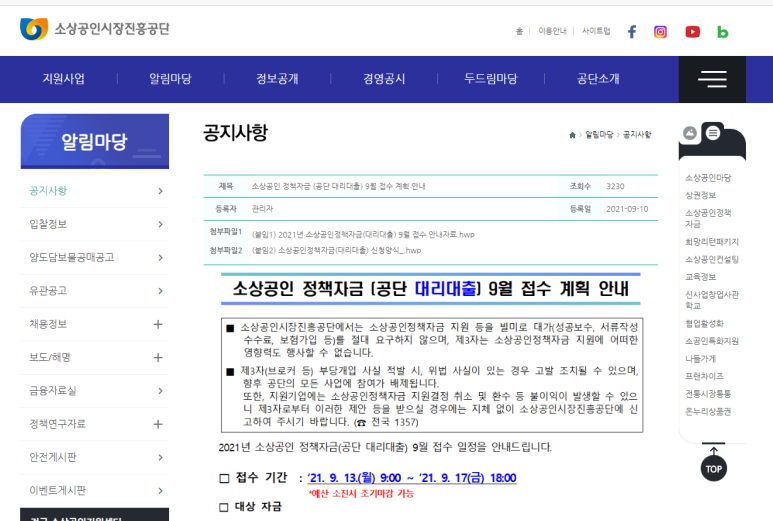Open the Instagram icon in the header

(660, 32)
